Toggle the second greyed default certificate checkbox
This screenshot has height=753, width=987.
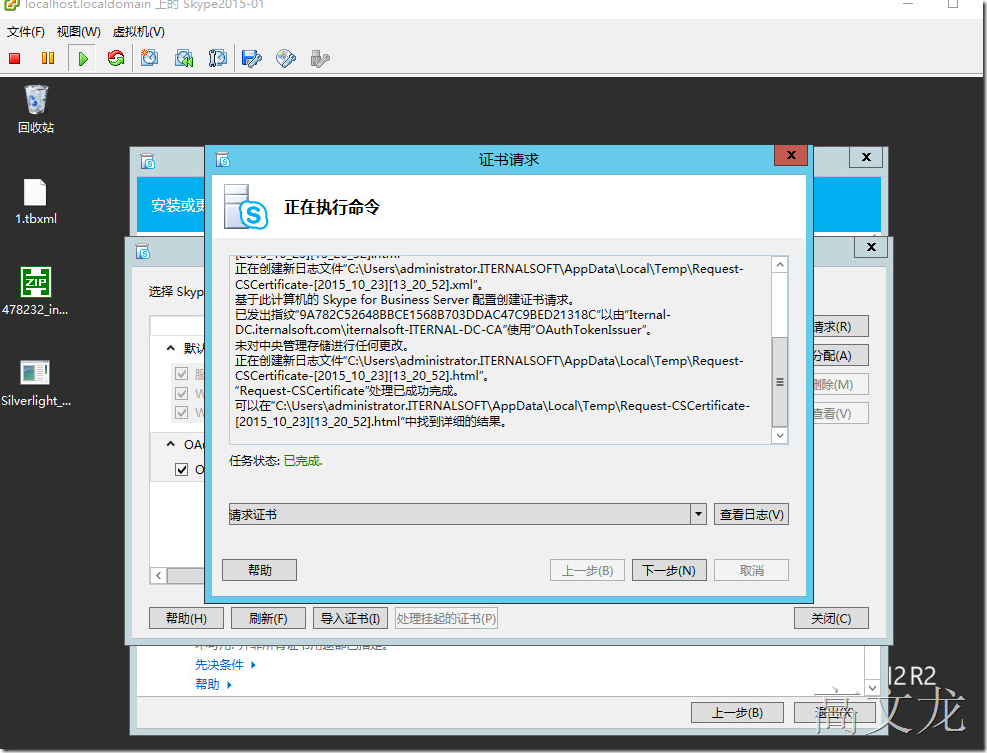pyautogui.click(x=181, y=393)
